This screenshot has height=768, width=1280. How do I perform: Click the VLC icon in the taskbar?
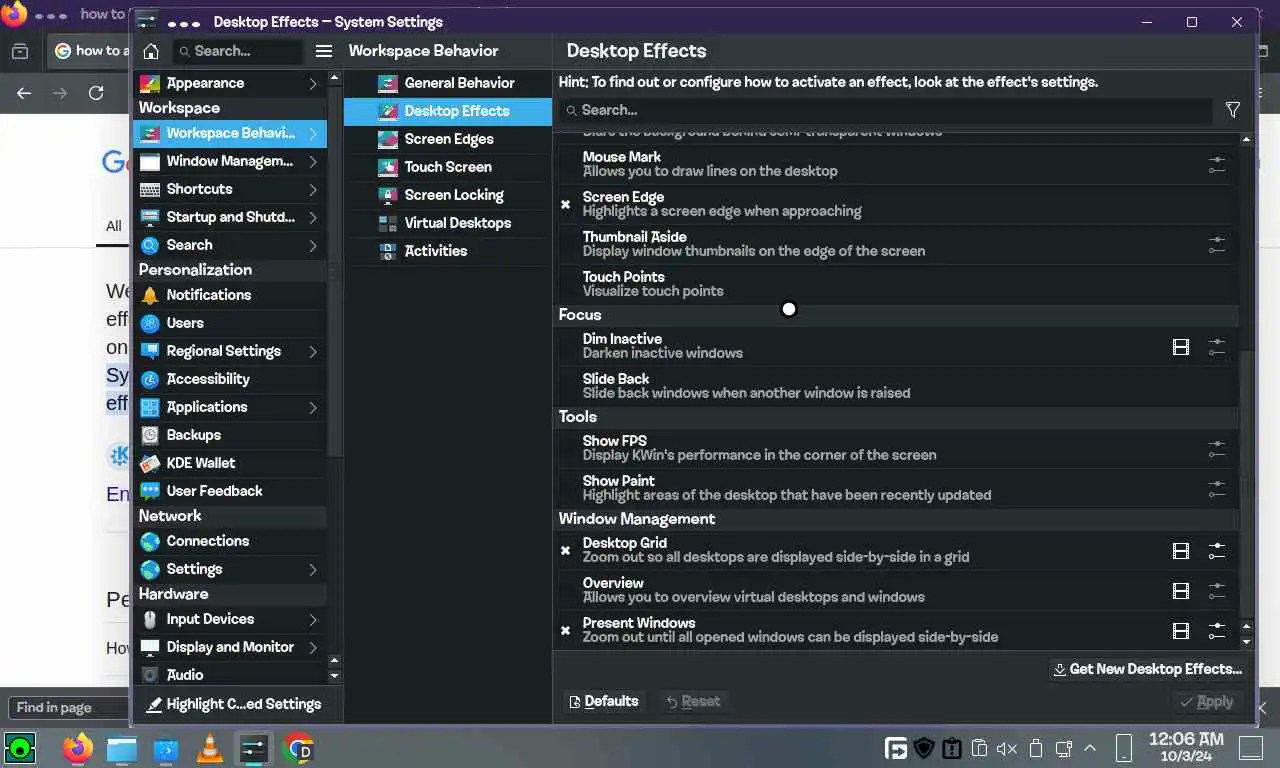210,747
